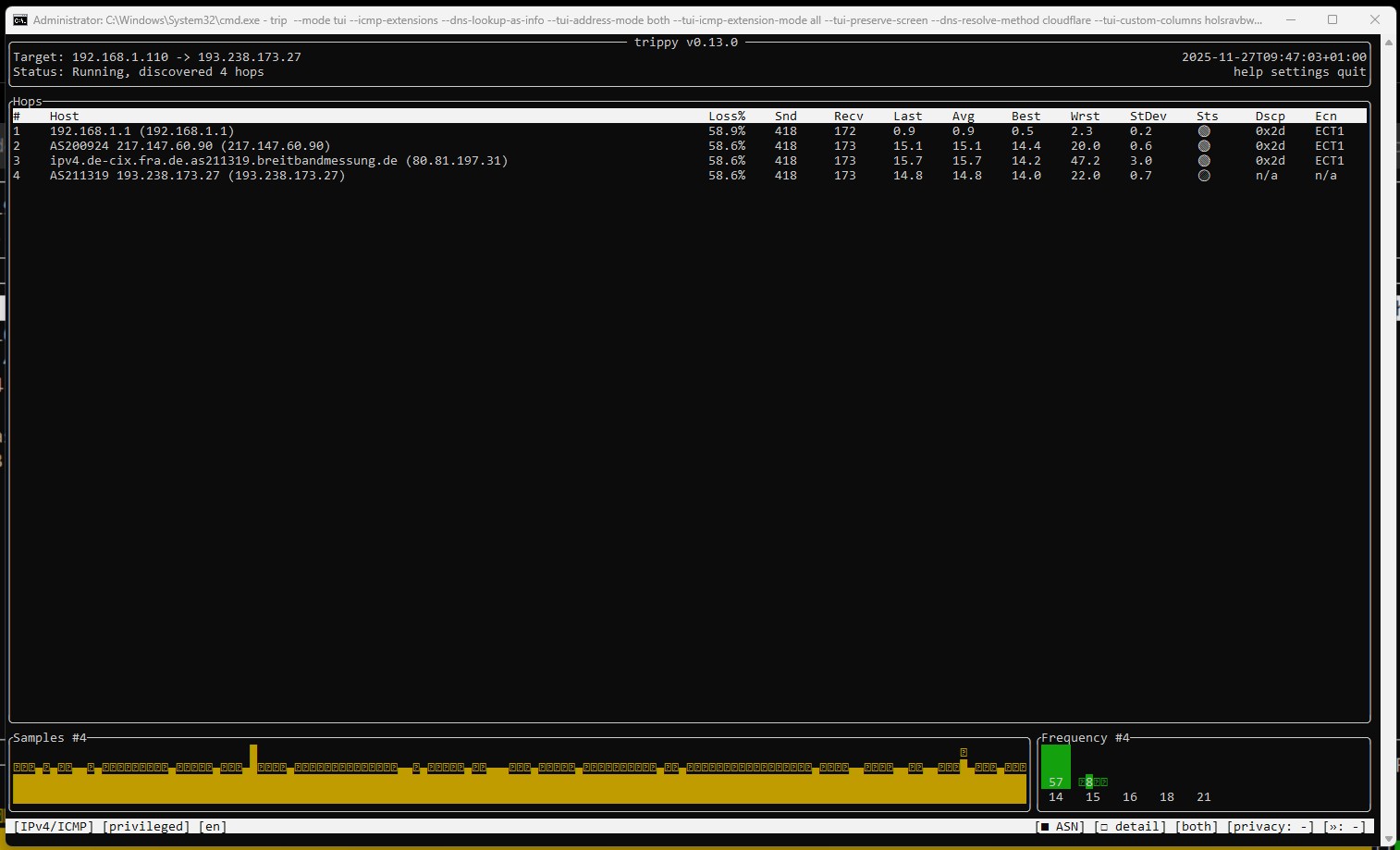Select hop row '192.168.1.1 (192.168.1.1)'
The image size is (1400, 850).
tap(690, 131)
